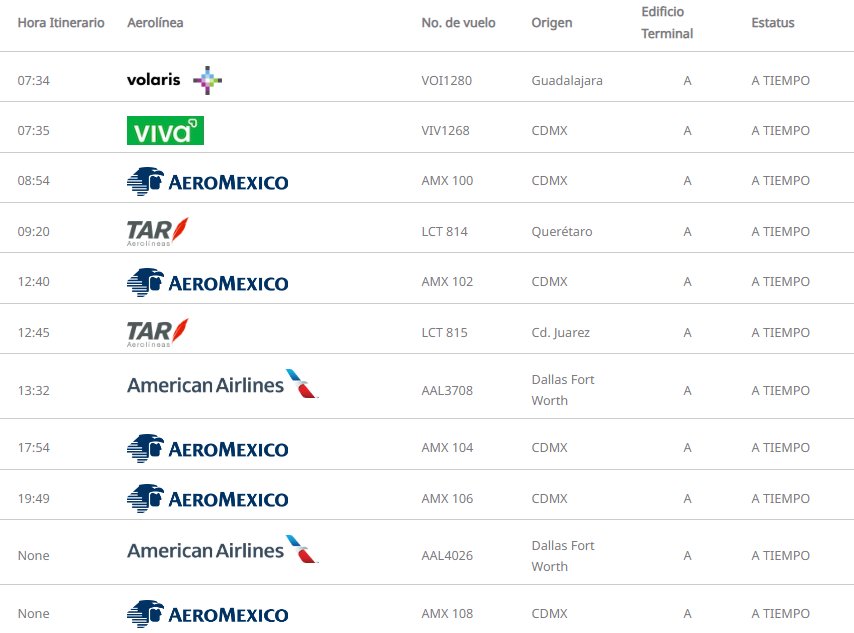Click the Aeromexico logo for flight AMX 108
The height and width of the screenshot is (633, 854).
click(207, 614)
